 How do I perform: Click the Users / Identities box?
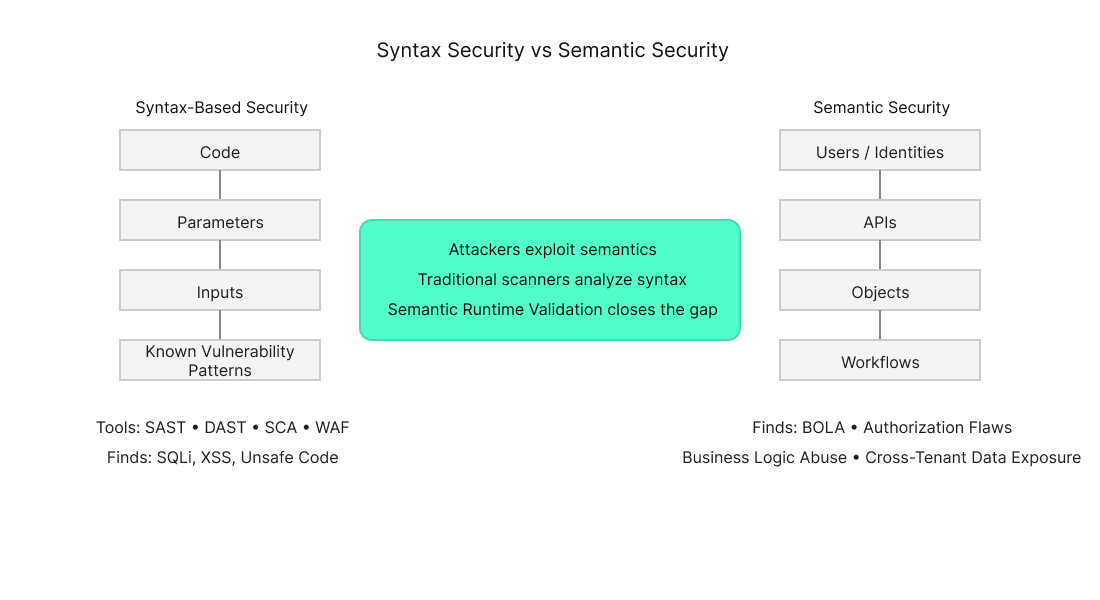[x=880, y=150]
